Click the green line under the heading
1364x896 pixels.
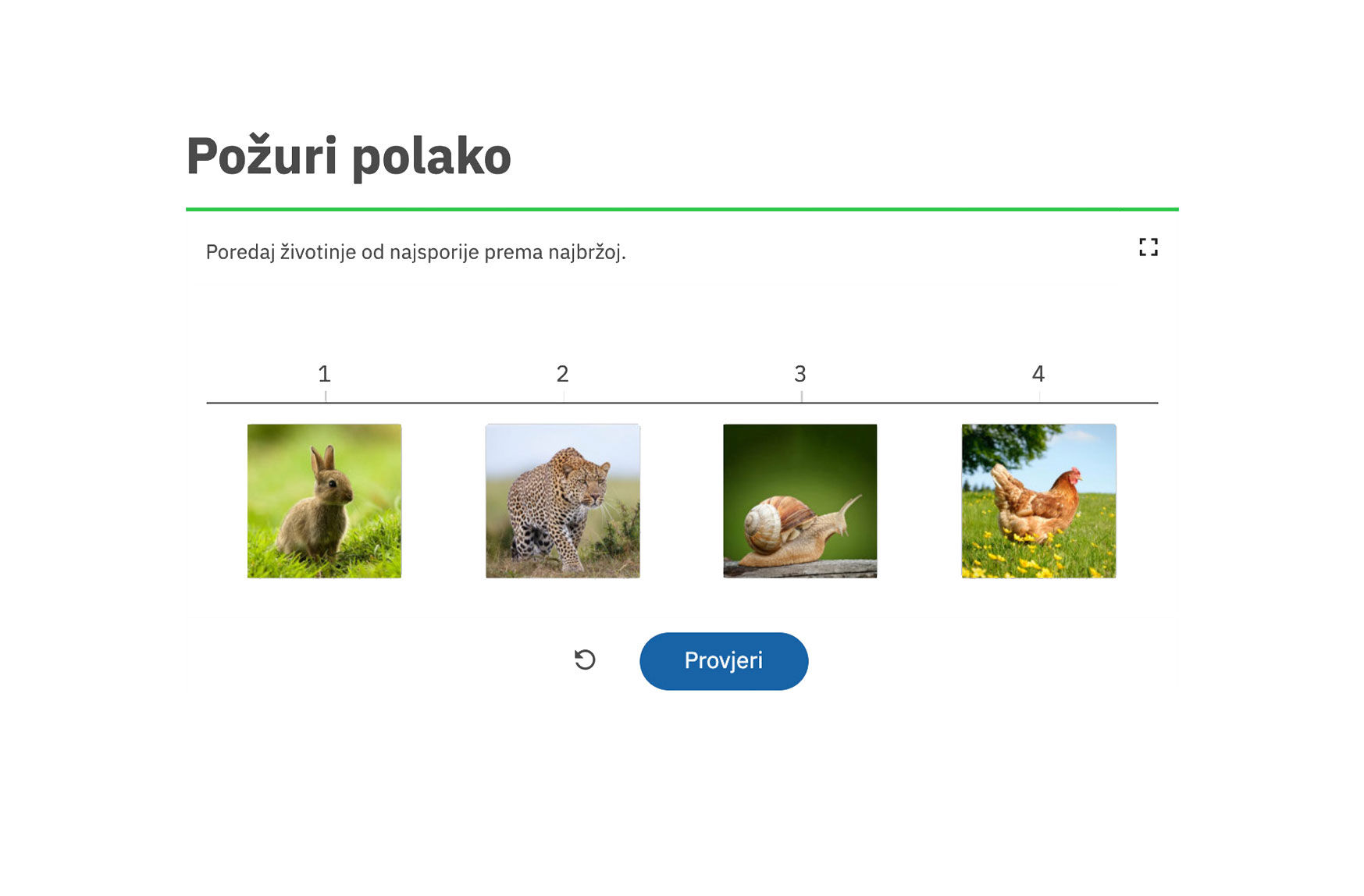(682, 209)
